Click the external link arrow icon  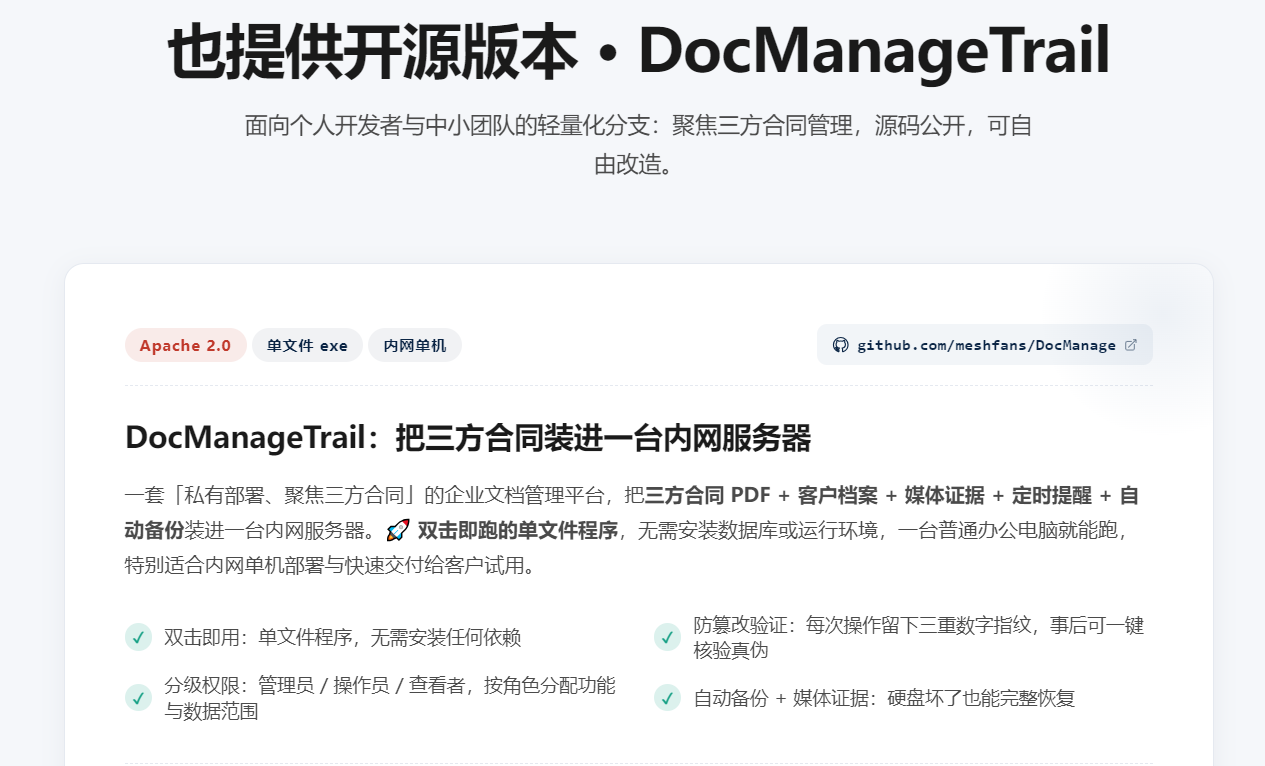coord(1131,345)
